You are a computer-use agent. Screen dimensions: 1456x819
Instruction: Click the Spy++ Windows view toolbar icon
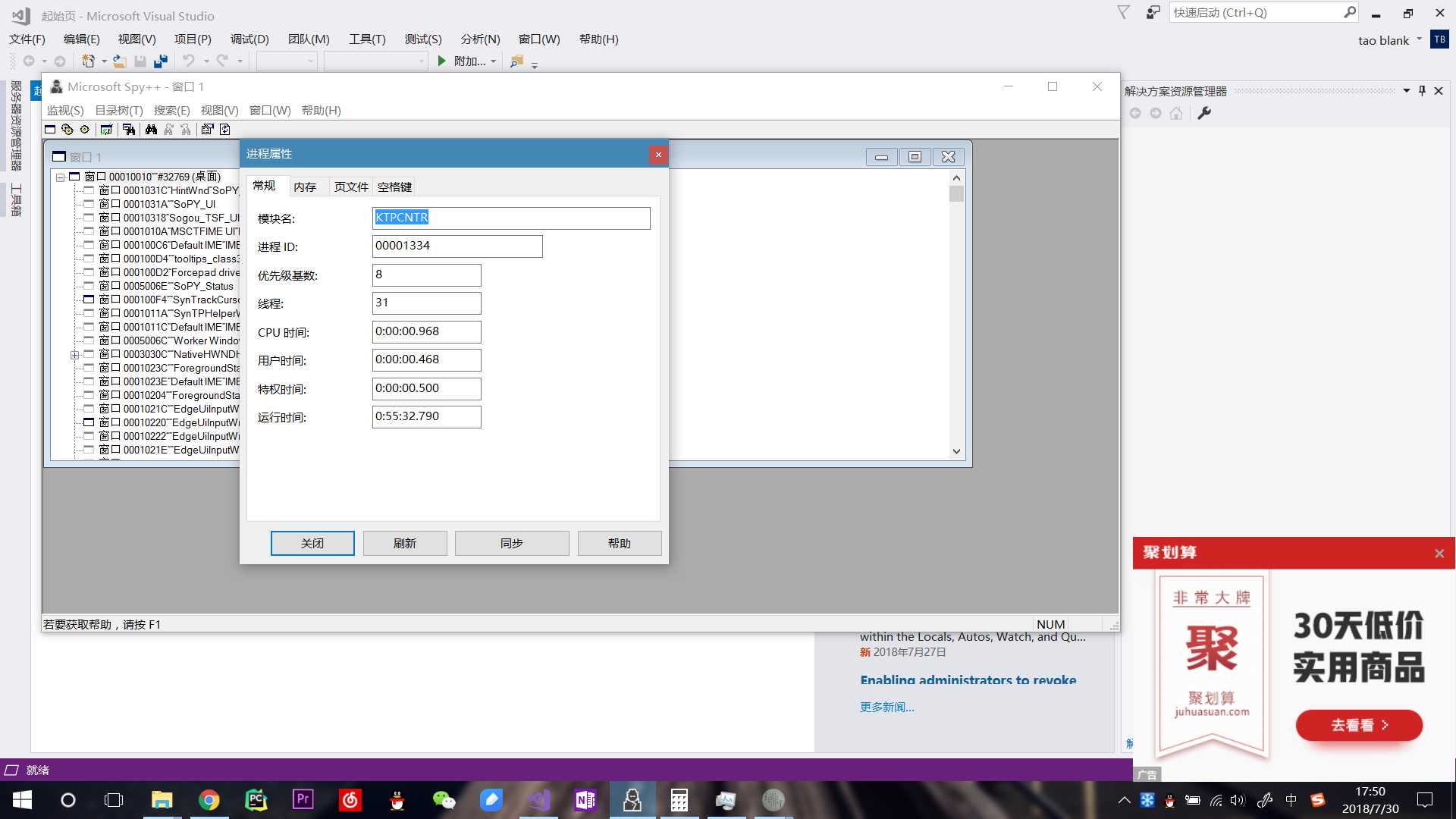click(50, 130)
